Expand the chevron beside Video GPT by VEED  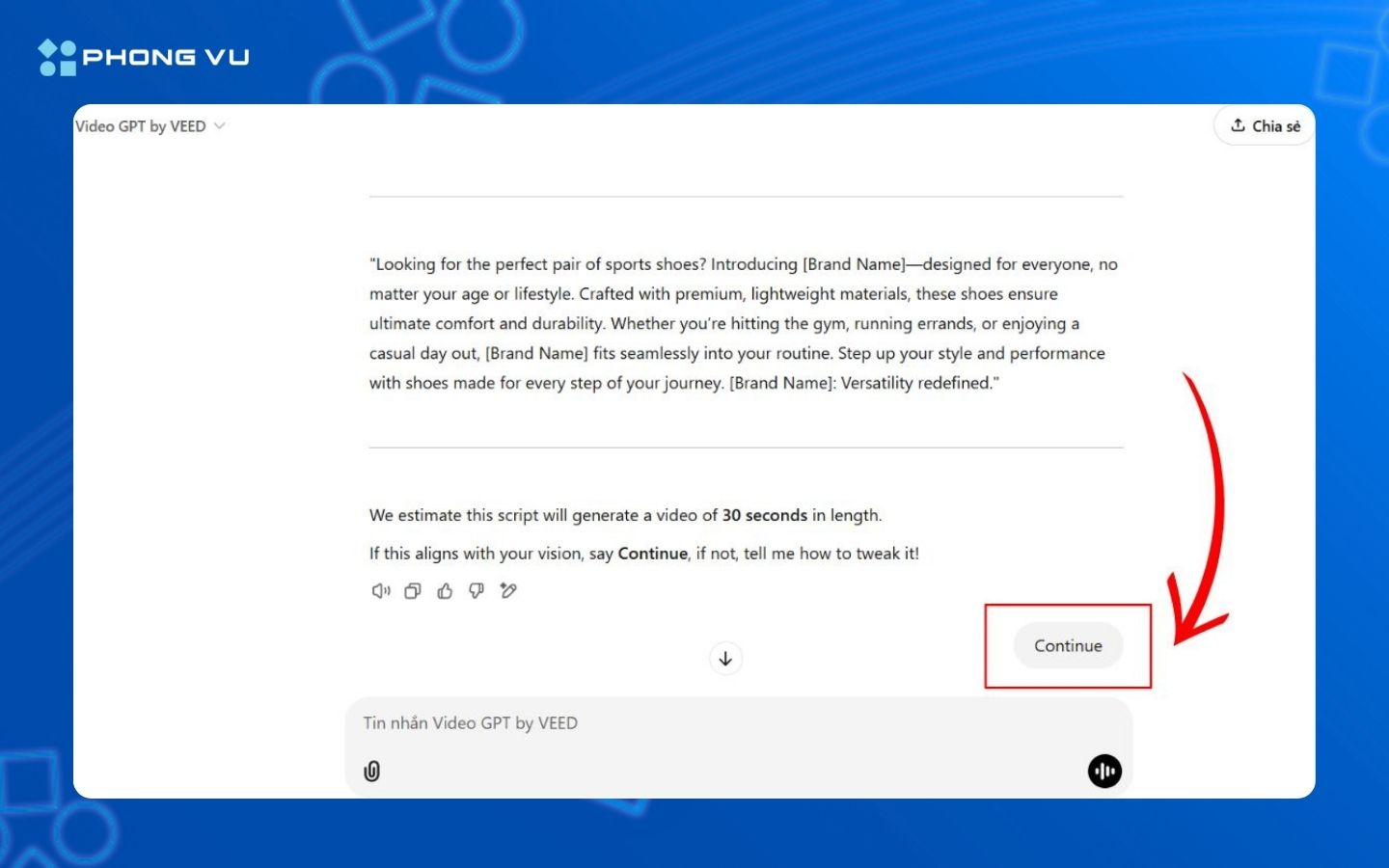coord(220,126)
